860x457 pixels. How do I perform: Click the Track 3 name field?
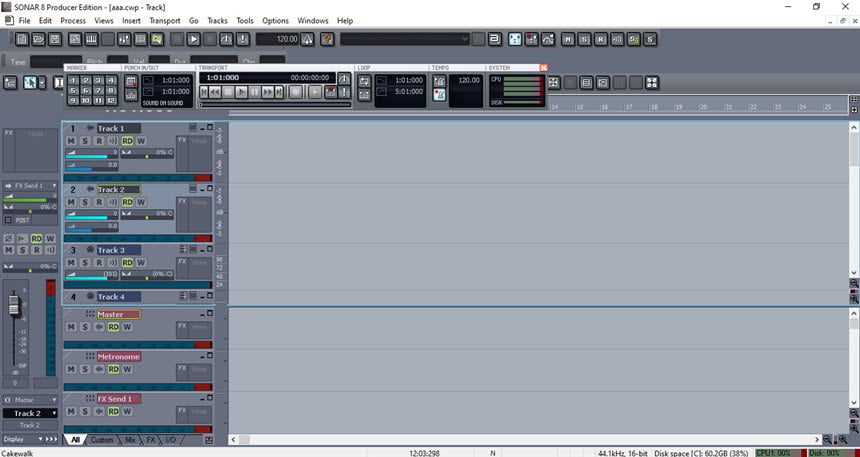click(118, 250)
